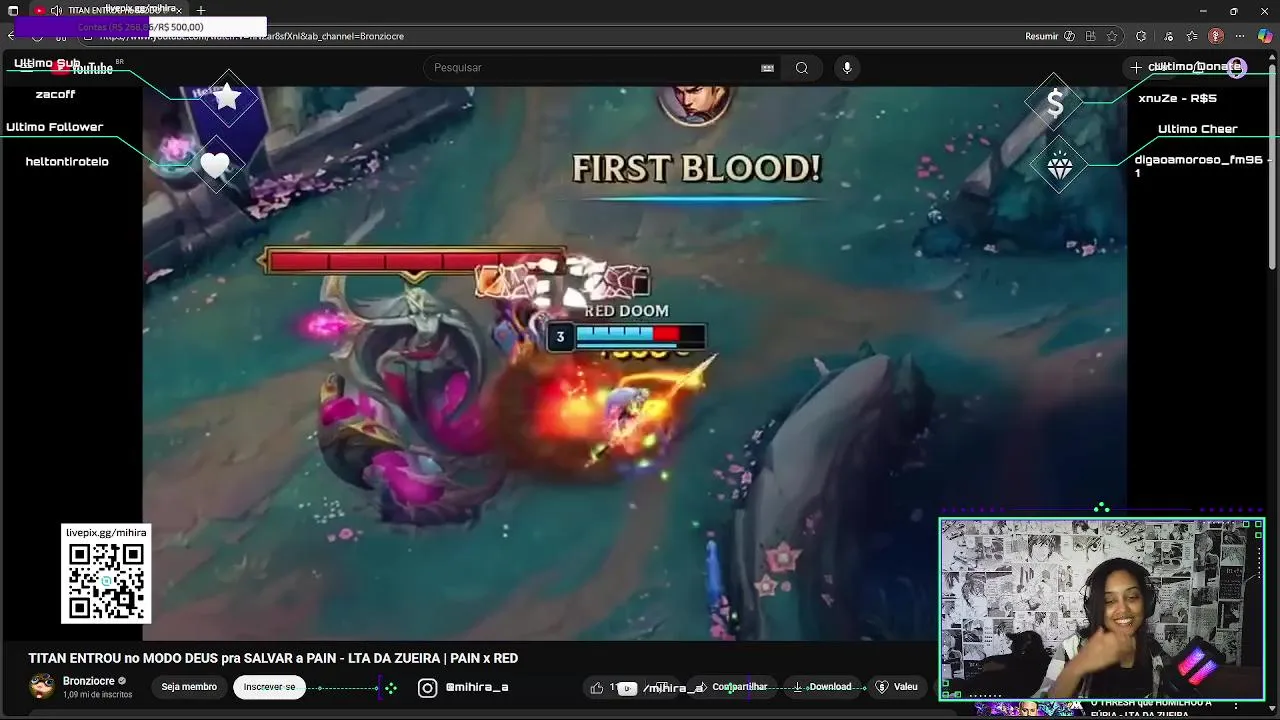Click the 'xnuZe - R$5' donation text

click(1177, 98)
